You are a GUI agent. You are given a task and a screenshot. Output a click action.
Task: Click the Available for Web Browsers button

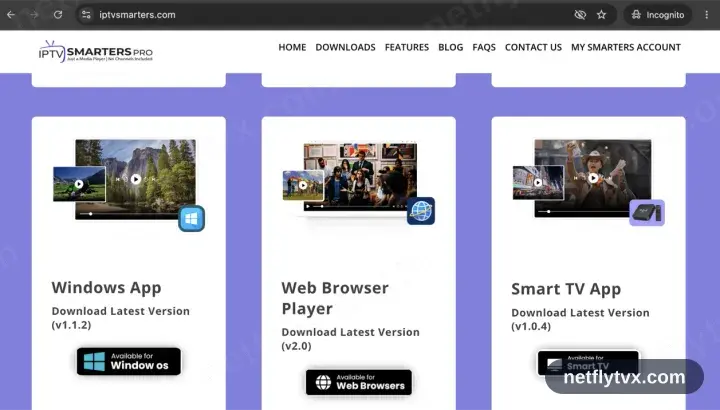pos(359,382)
